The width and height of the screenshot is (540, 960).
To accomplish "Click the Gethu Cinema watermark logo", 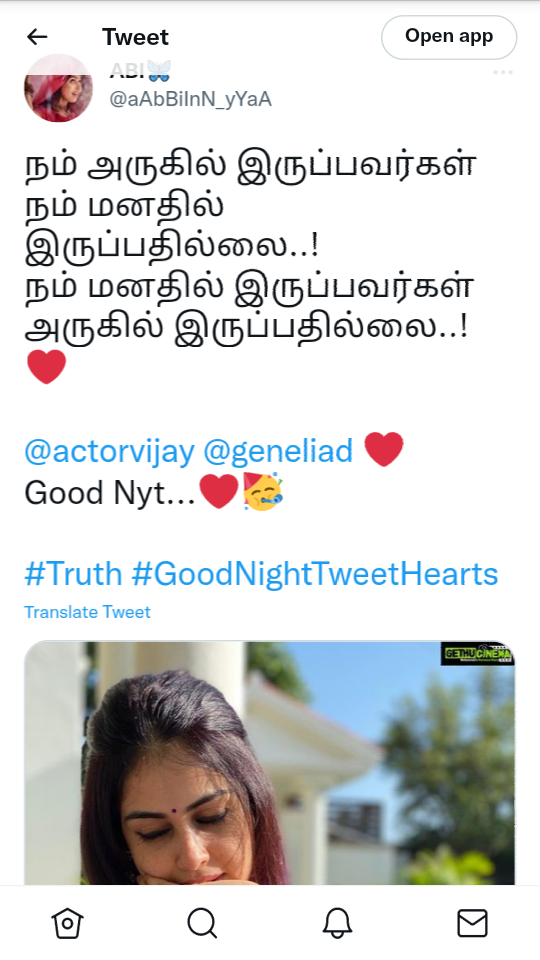I will coord(478,653).
